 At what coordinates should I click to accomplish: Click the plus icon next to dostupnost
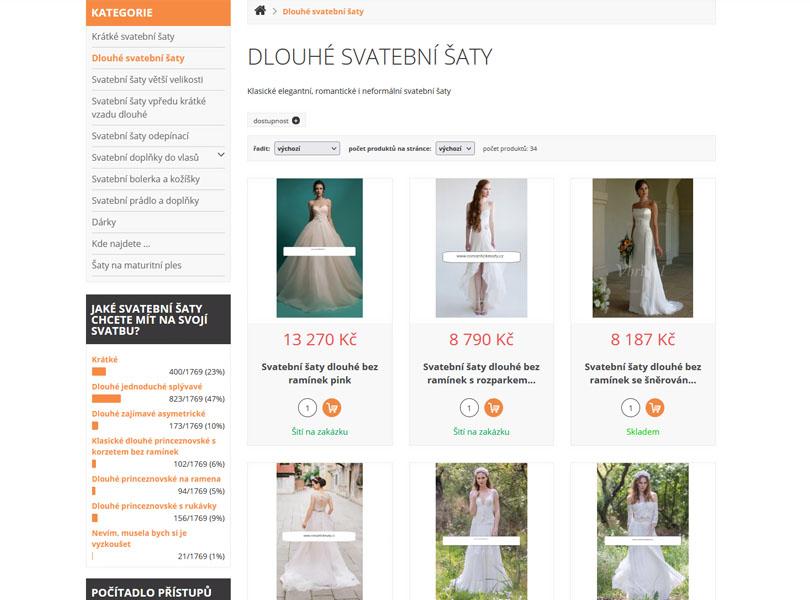296,120
